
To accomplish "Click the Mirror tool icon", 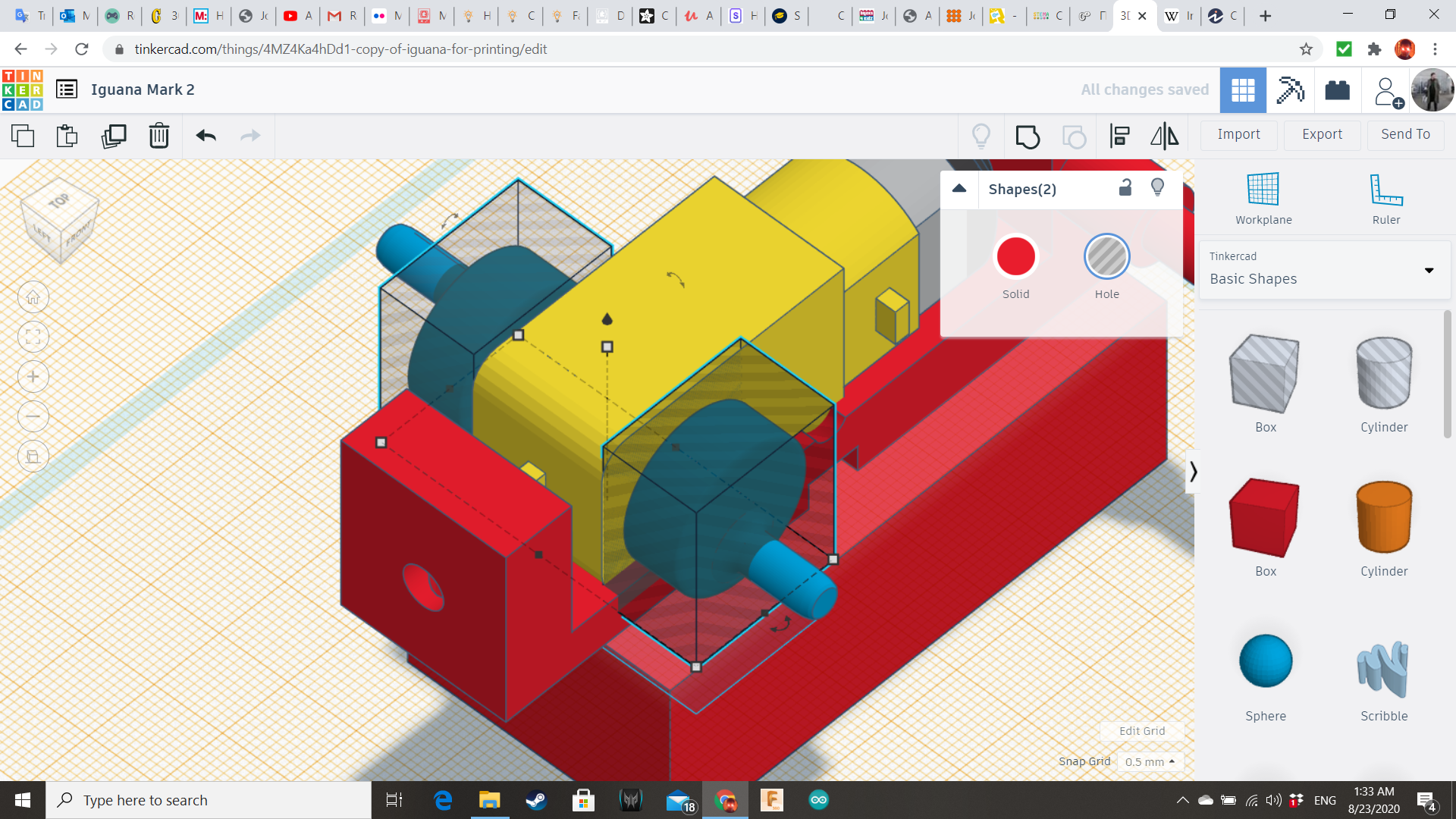I will tap(1164, 136).
